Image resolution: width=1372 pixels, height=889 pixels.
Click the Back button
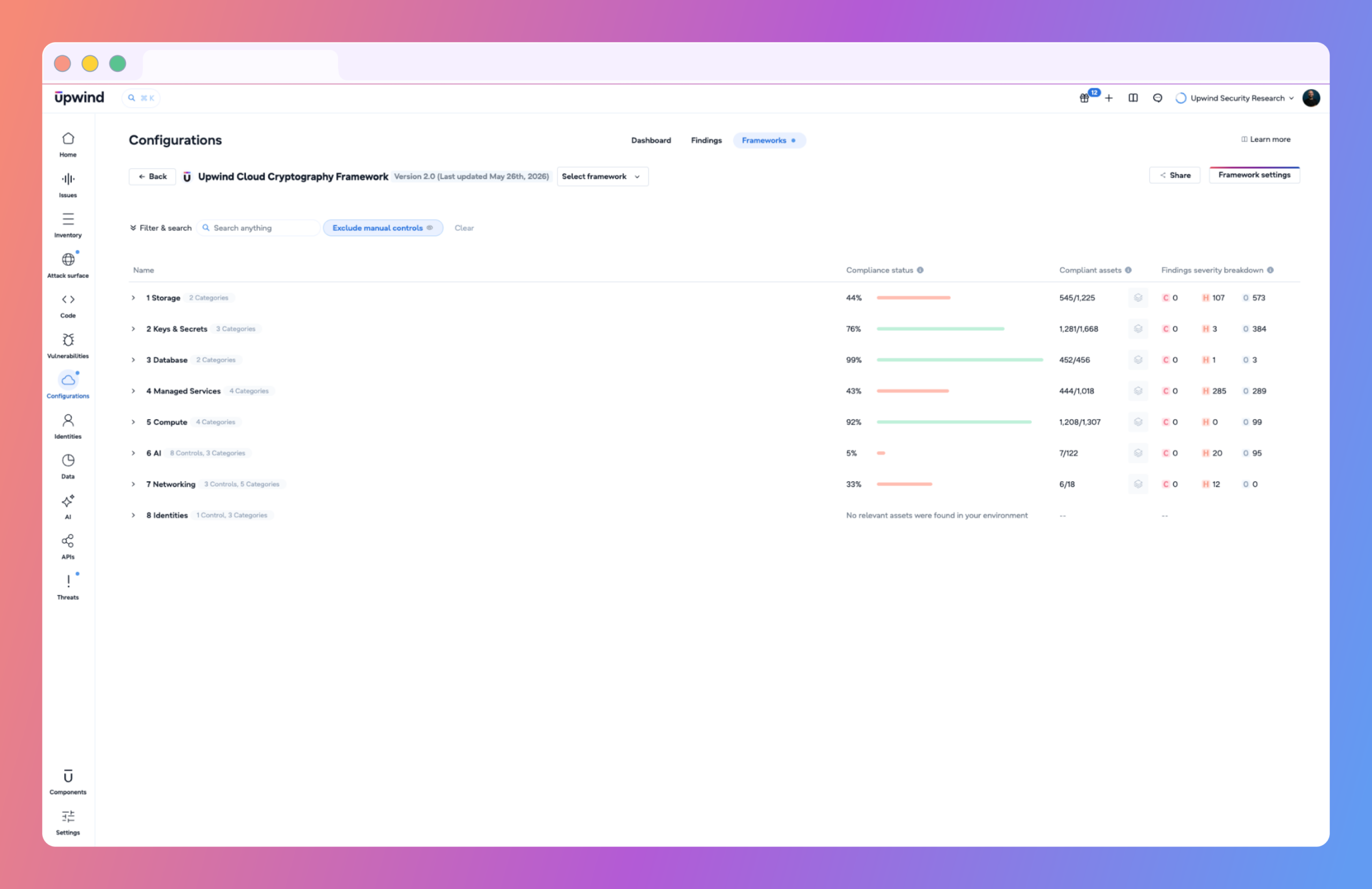point(152,177)
